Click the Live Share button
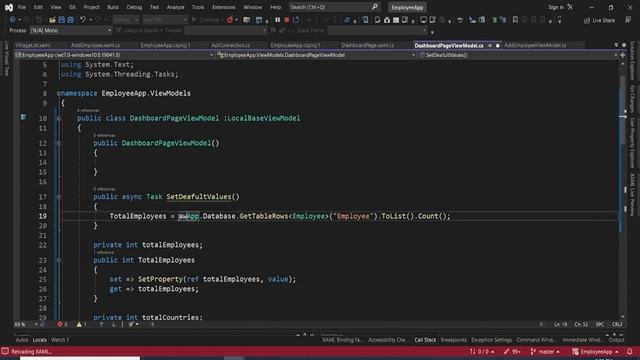 point(599,20)
